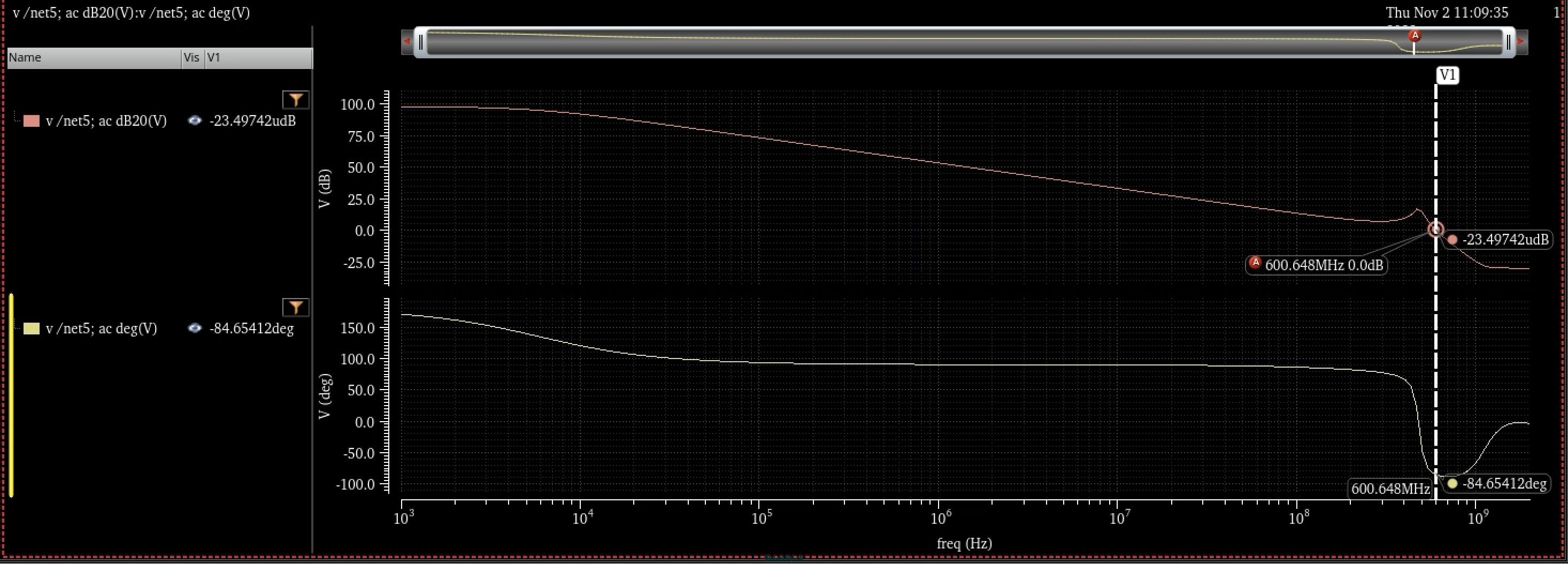Select the v /net5; ac deg(V) trace row
Image resolution: width=1568 pixels, height=564 pixels.
coord(159,329)
